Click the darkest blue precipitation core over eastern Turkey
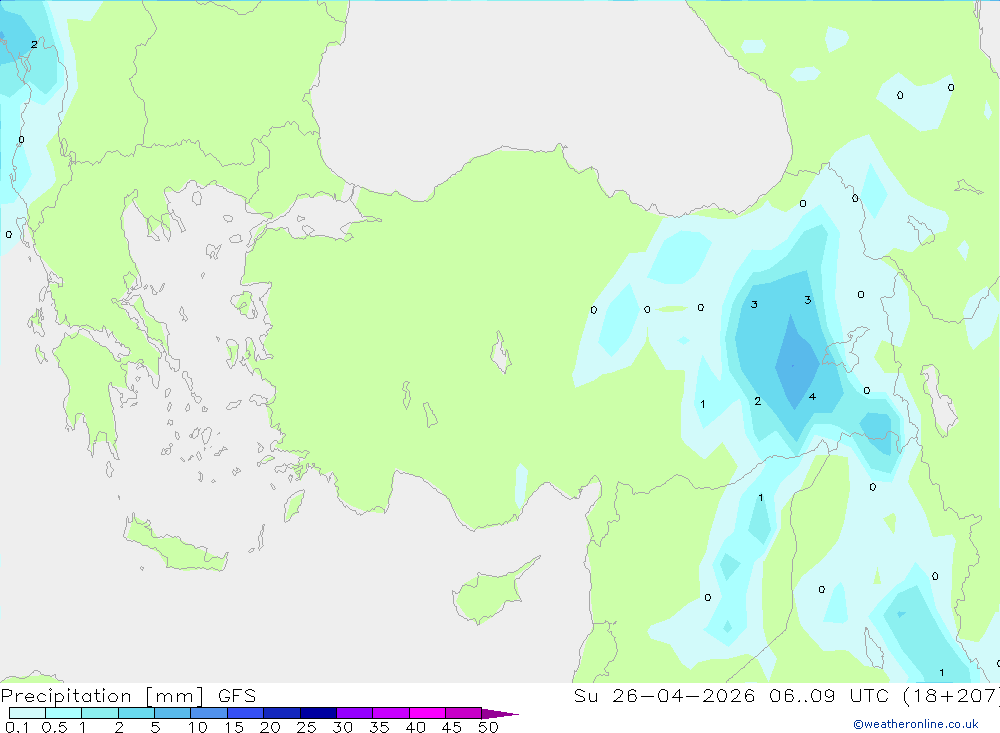 (x=797, y=364)
